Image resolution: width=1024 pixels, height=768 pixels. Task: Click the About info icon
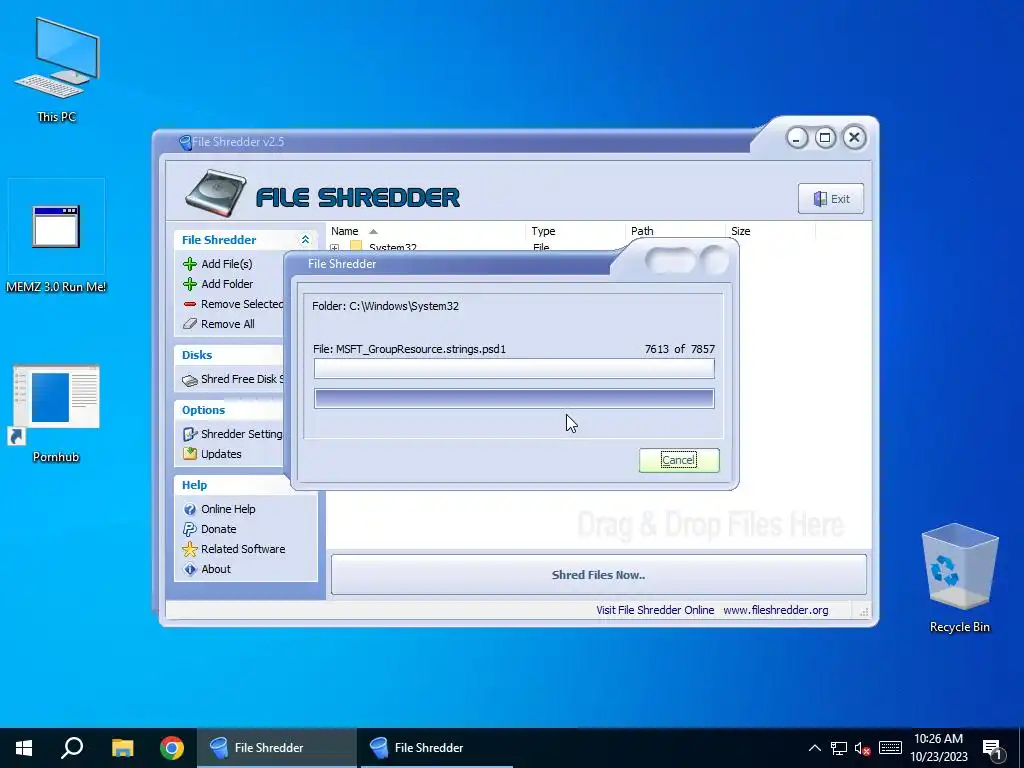tap(190, 569)
